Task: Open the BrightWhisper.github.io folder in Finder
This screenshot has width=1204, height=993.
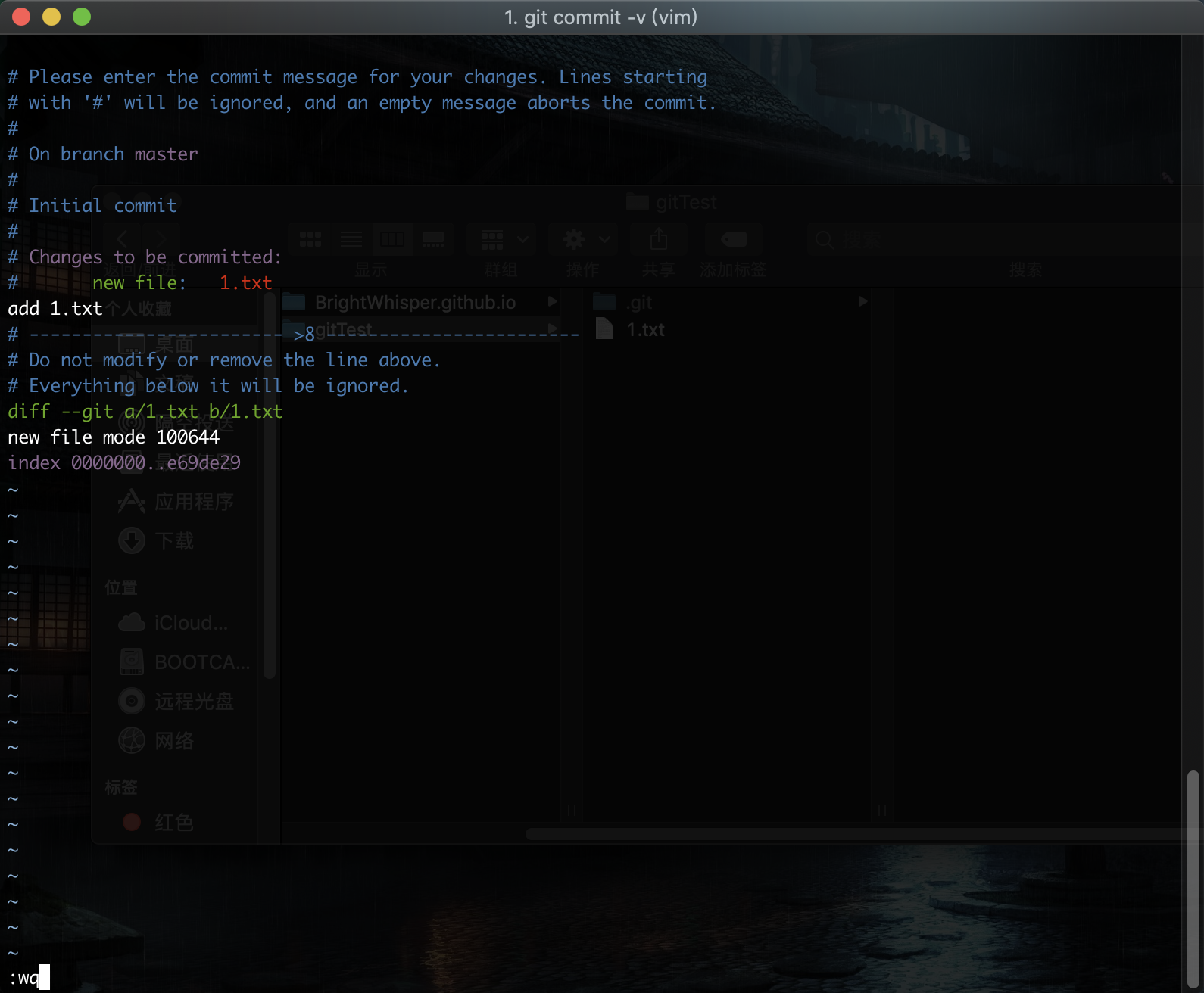Action: tap(415, 303)
